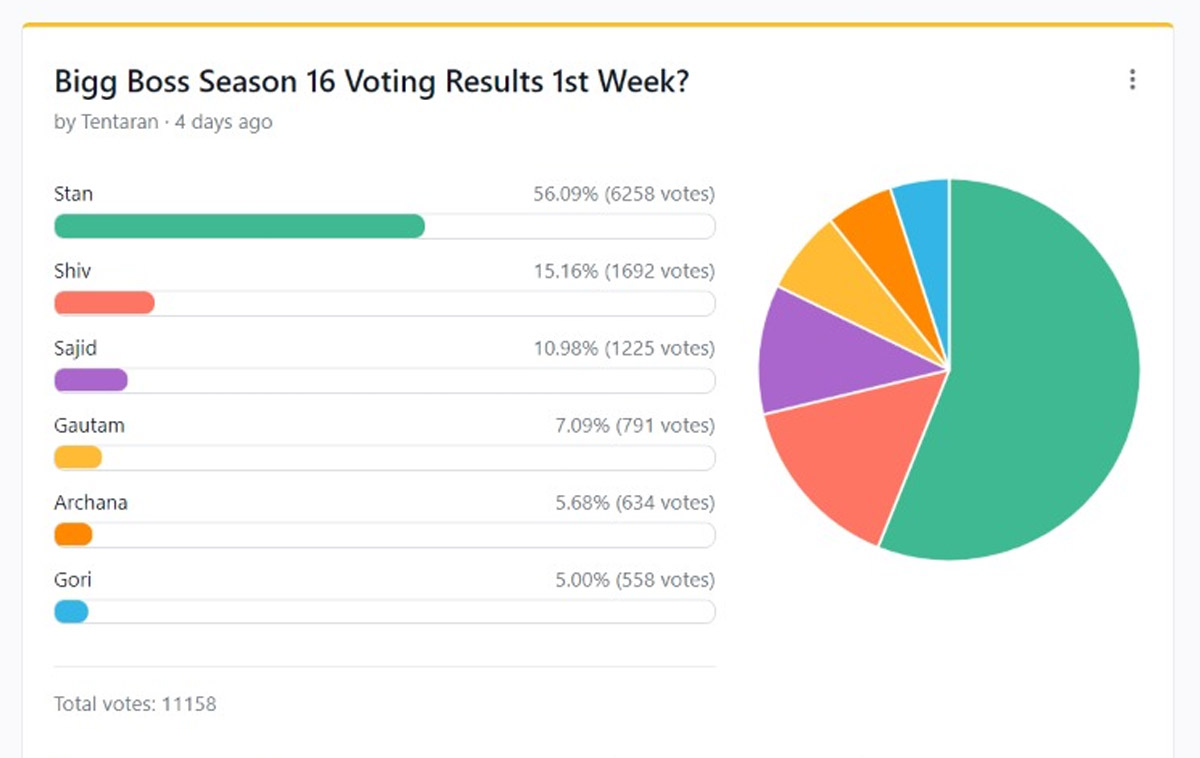Click the Total votes: 11158 text
The width and height of the screenshot is (1200, 758).
tap(135, 704)
